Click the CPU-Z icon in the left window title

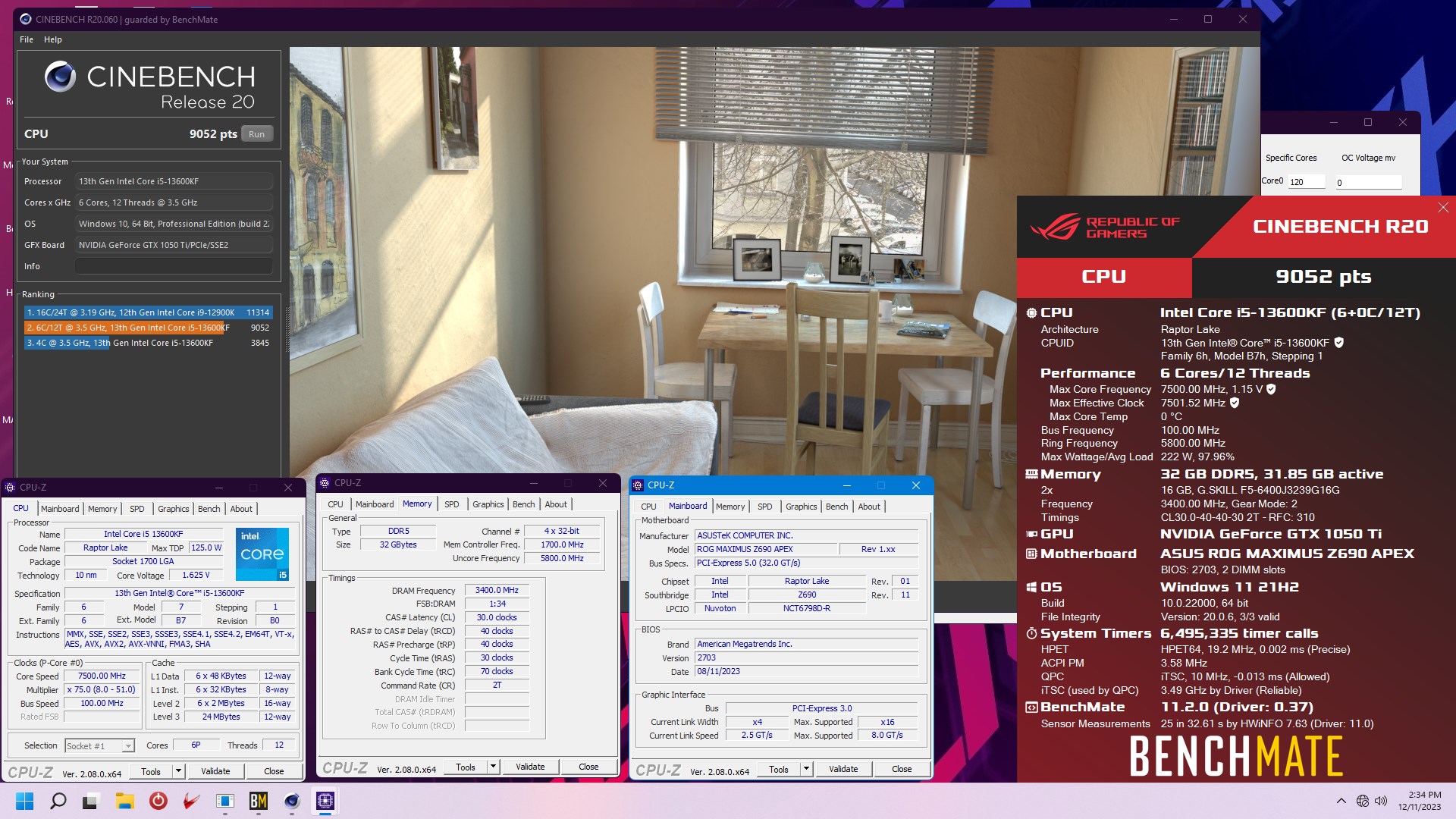coord(11,488)
